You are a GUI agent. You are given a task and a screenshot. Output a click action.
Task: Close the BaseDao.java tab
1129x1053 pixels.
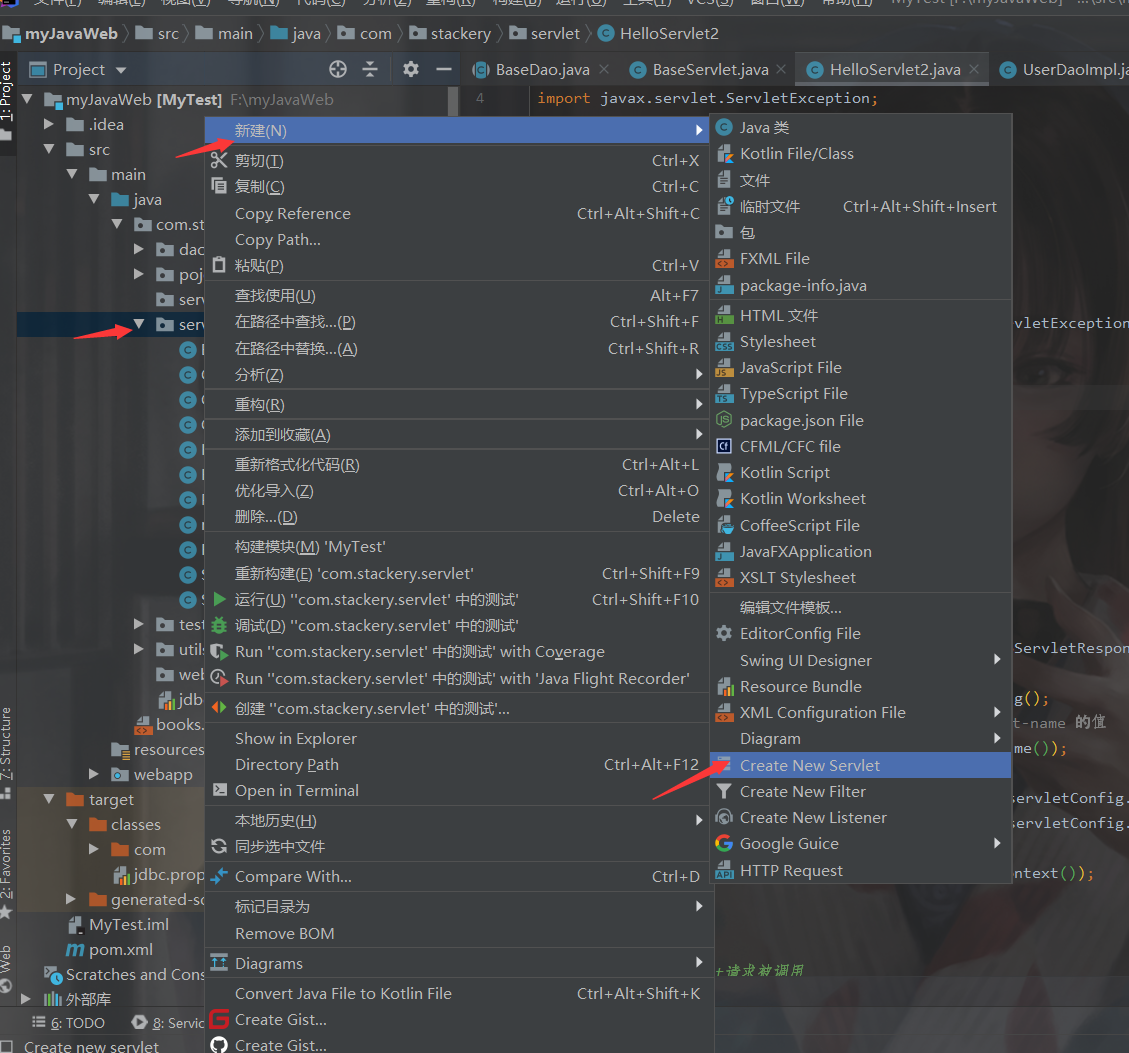click(x=604, y=69)
